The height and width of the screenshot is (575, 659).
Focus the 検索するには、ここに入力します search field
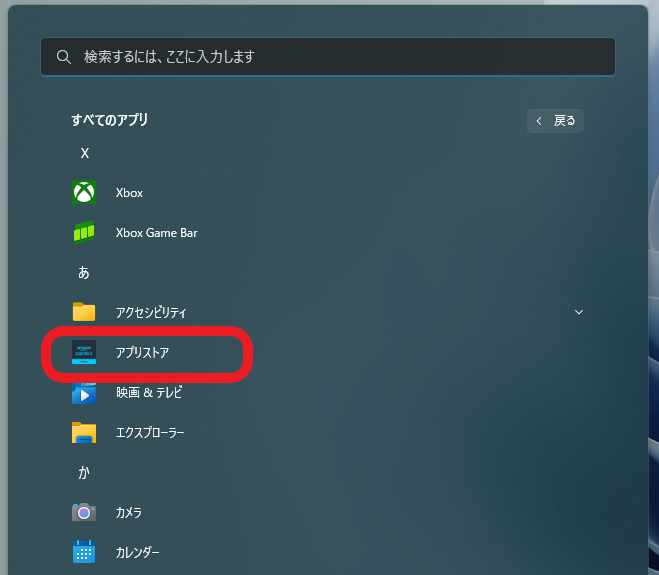tap(328, 56)
